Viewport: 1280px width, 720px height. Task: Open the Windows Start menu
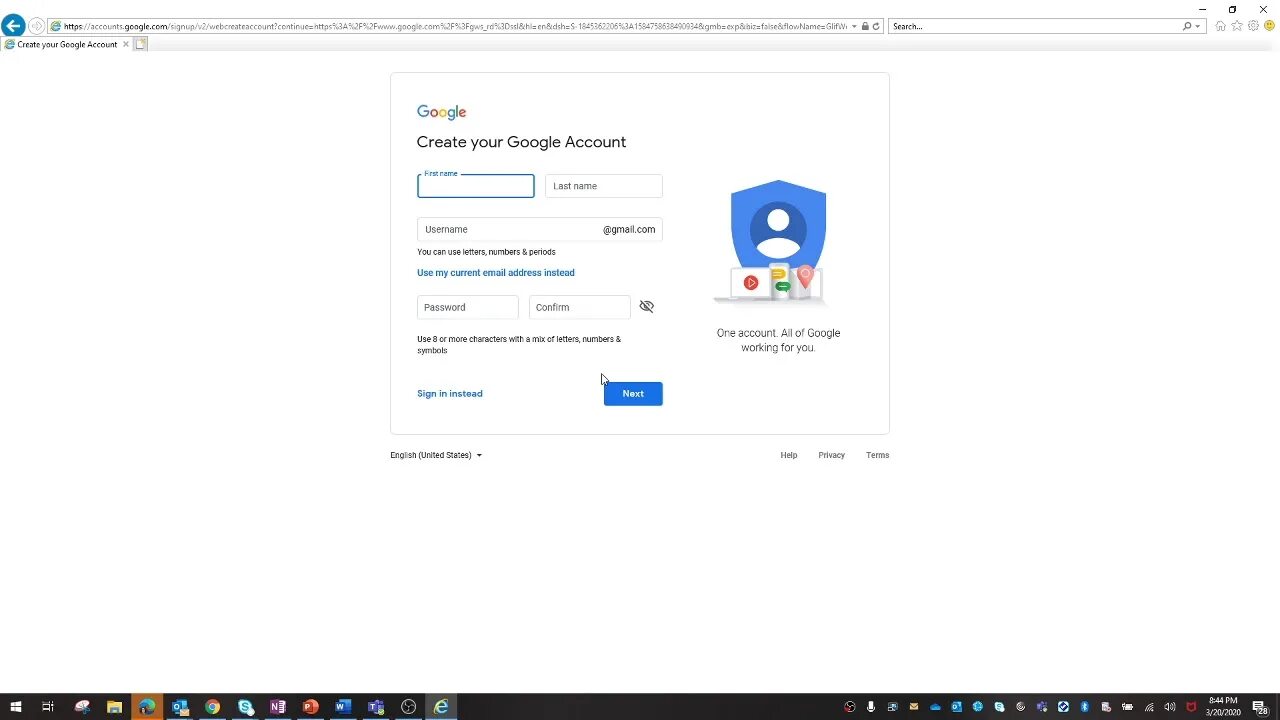pyautogui.click(x=15, y=707)
